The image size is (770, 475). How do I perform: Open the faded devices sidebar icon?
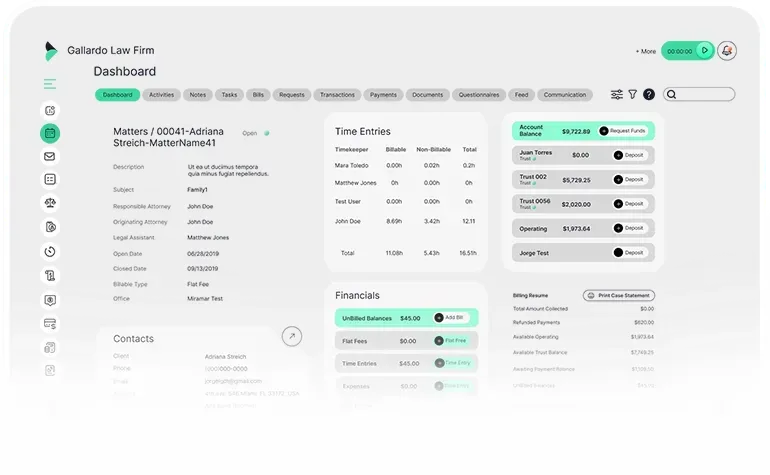tap(50, 348)
